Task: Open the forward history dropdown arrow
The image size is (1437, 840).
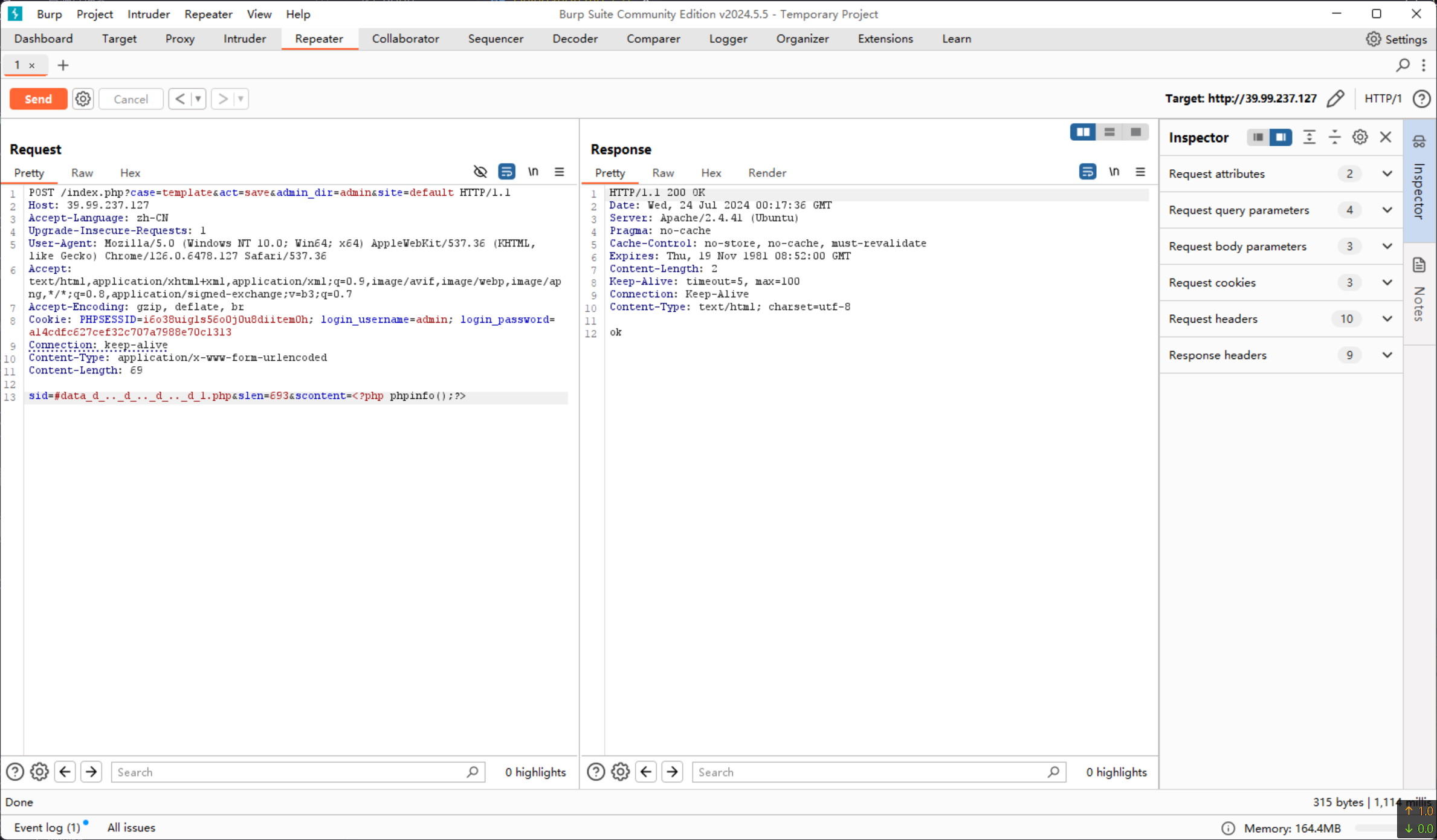Action: point(241,99)
